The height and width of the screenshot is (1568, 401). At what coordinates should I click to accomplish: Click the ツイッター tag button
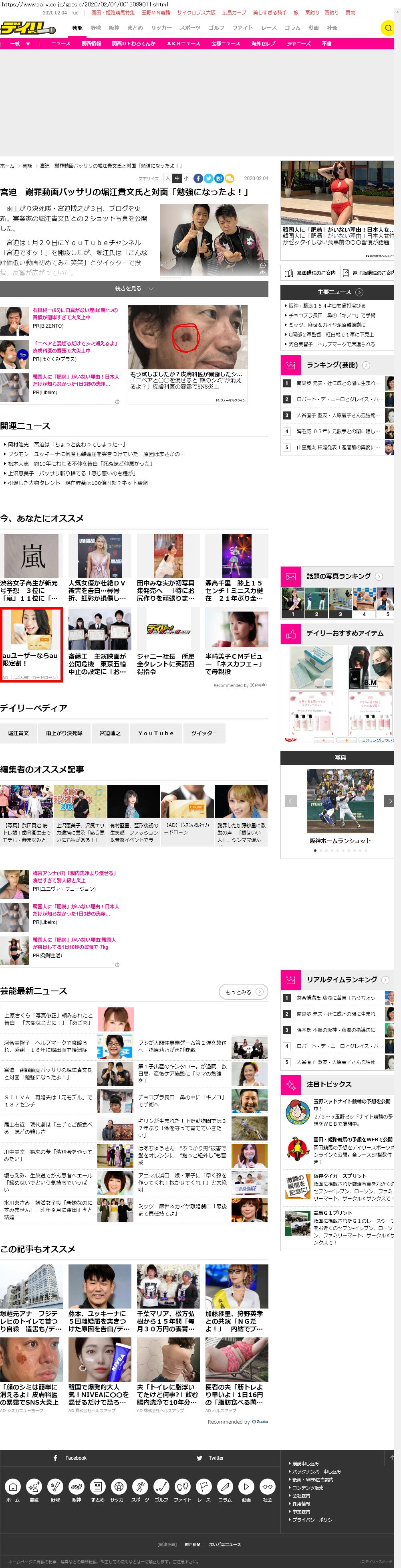(204, 733)
